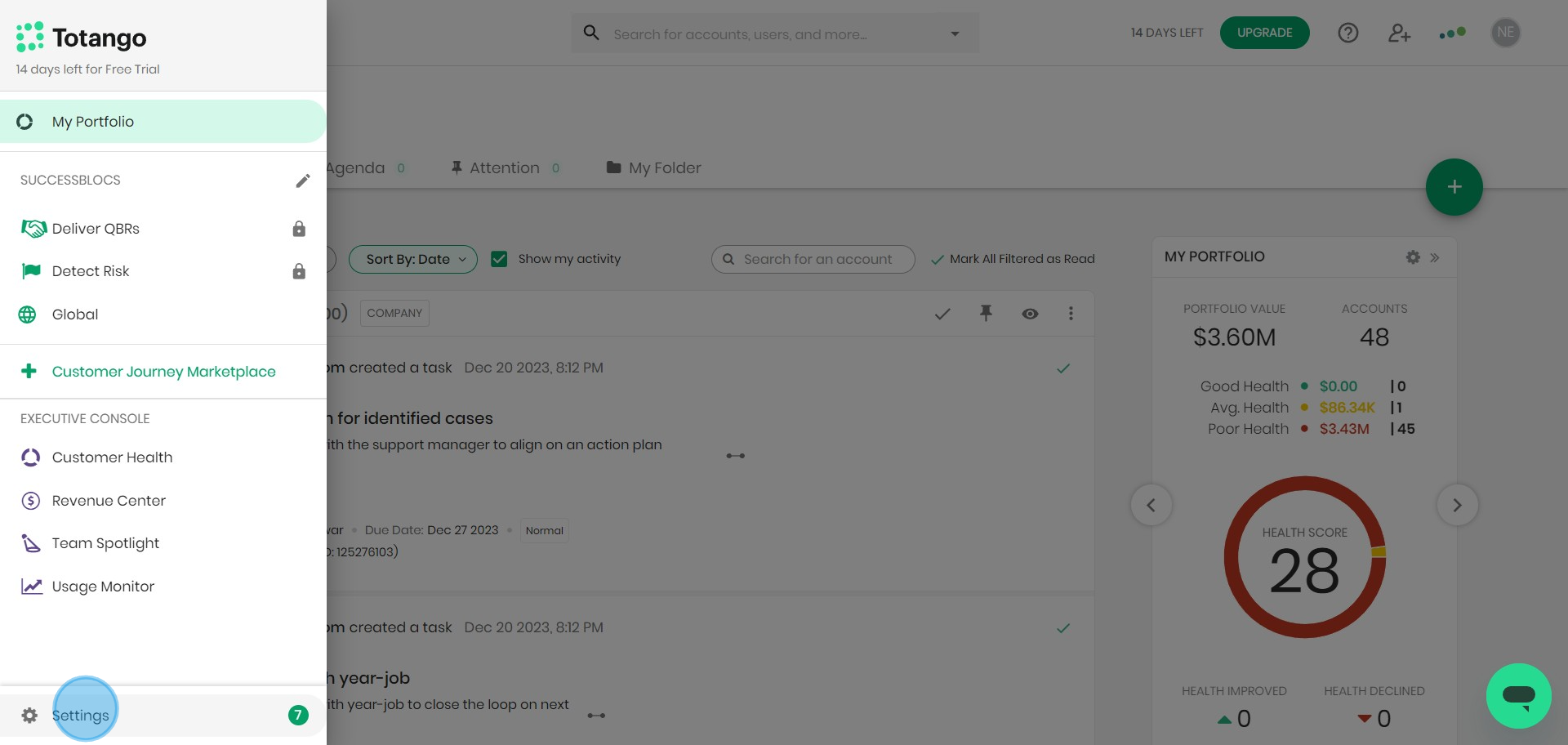Viewport: 1568px width, 745px height.
Task: Switch to the My Folder tab
Action: 654,168
